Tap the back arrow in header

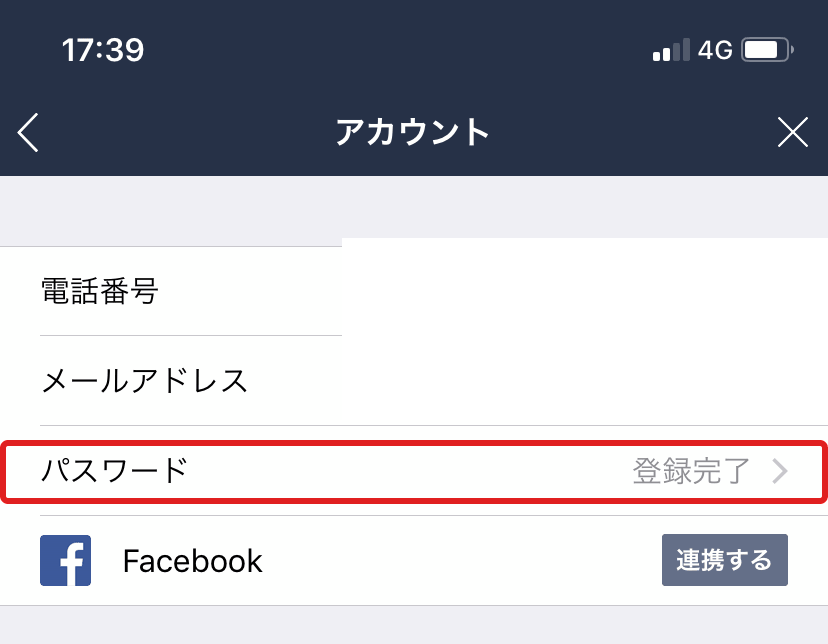[28, 132]
